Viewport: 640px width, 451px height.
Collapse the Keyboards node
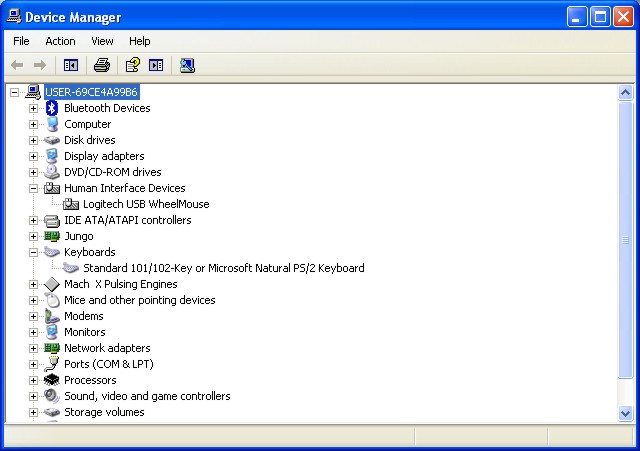click(33, 252)
